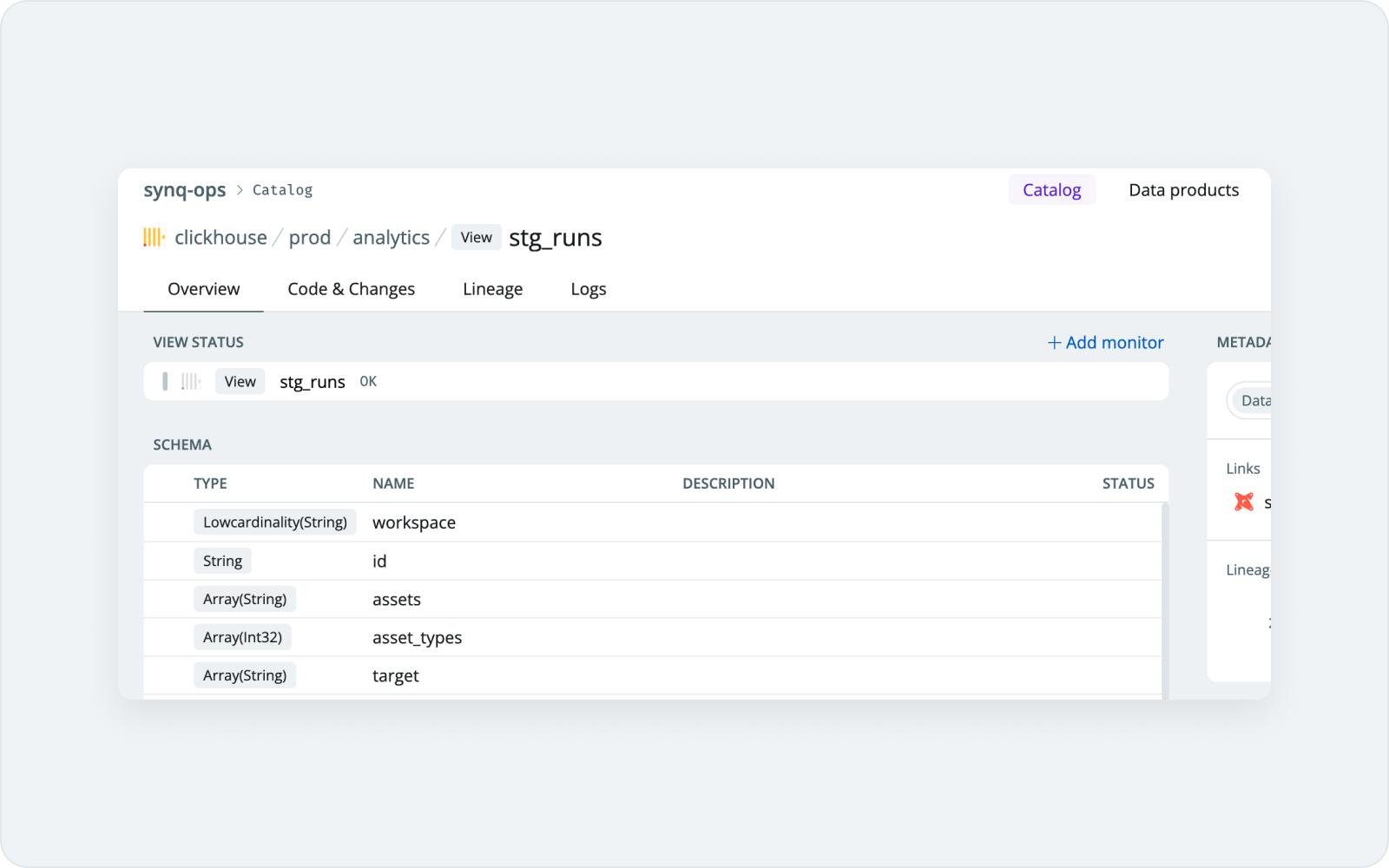Navigate to clickhouse in path
This screenshot has height=868, width=1389.
[221, 238]
